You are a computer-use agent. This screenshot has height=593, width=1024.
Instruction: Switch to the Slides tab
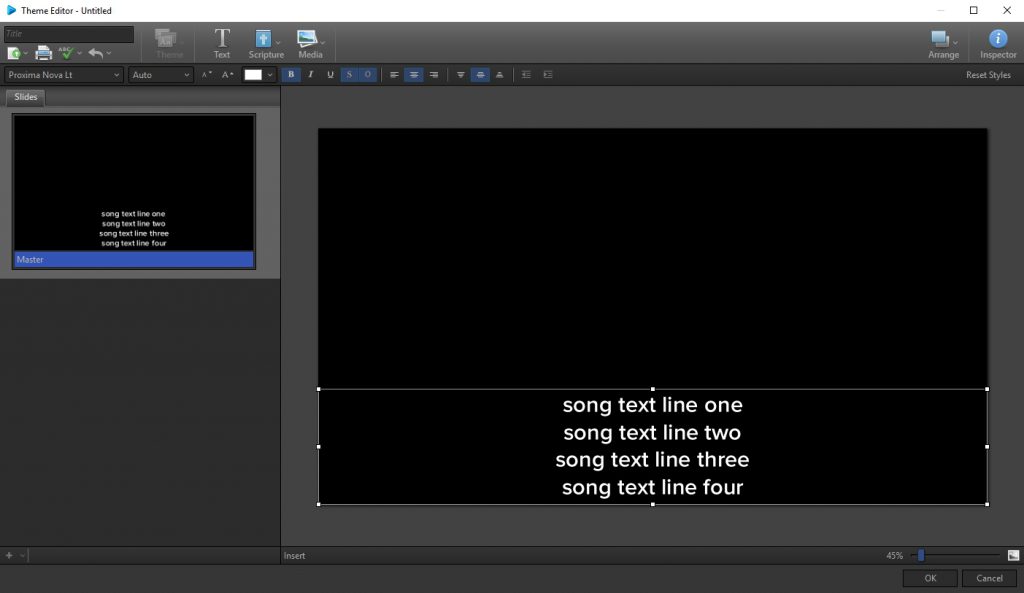pyautogui.click(x=25, y=97)
